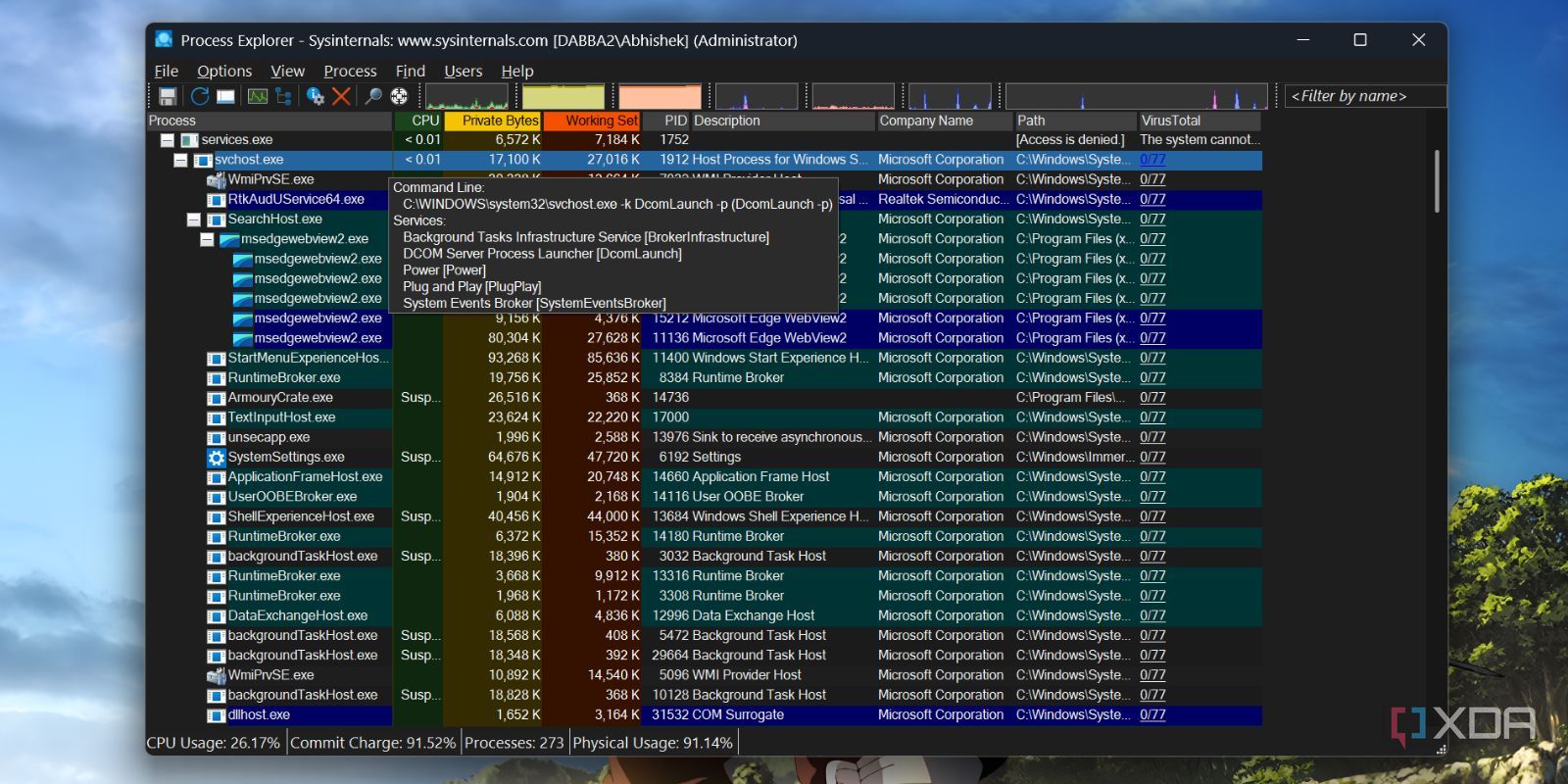Open the VirusTotal link for RtkAudUService64.exe
Image resolution: width=1568 pixels, height=784 pixels.
tap(1152, 199)
